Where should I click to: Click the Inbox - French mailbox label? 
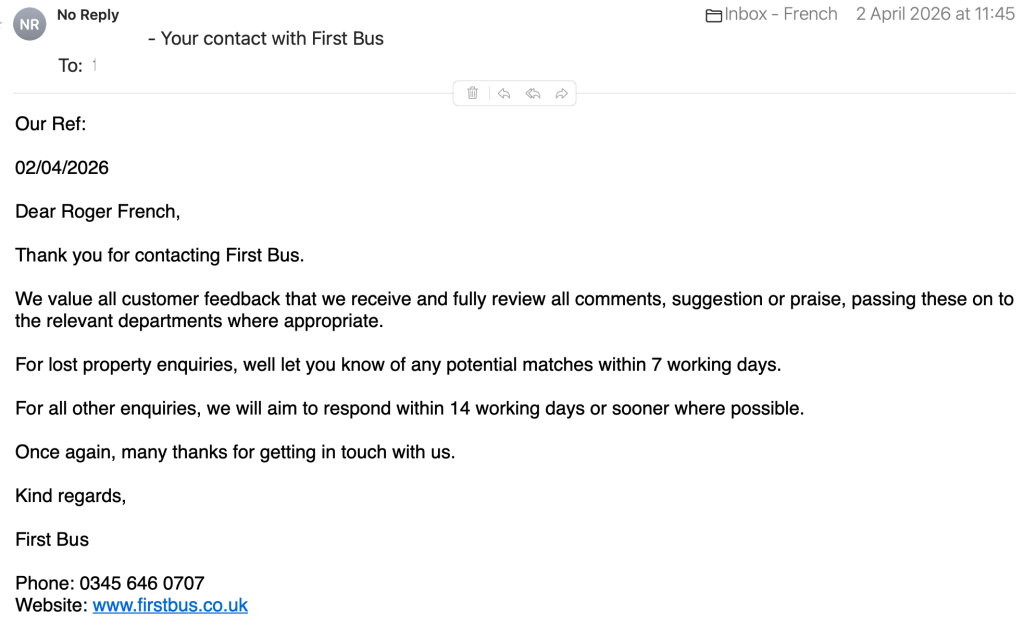point(781,15)
